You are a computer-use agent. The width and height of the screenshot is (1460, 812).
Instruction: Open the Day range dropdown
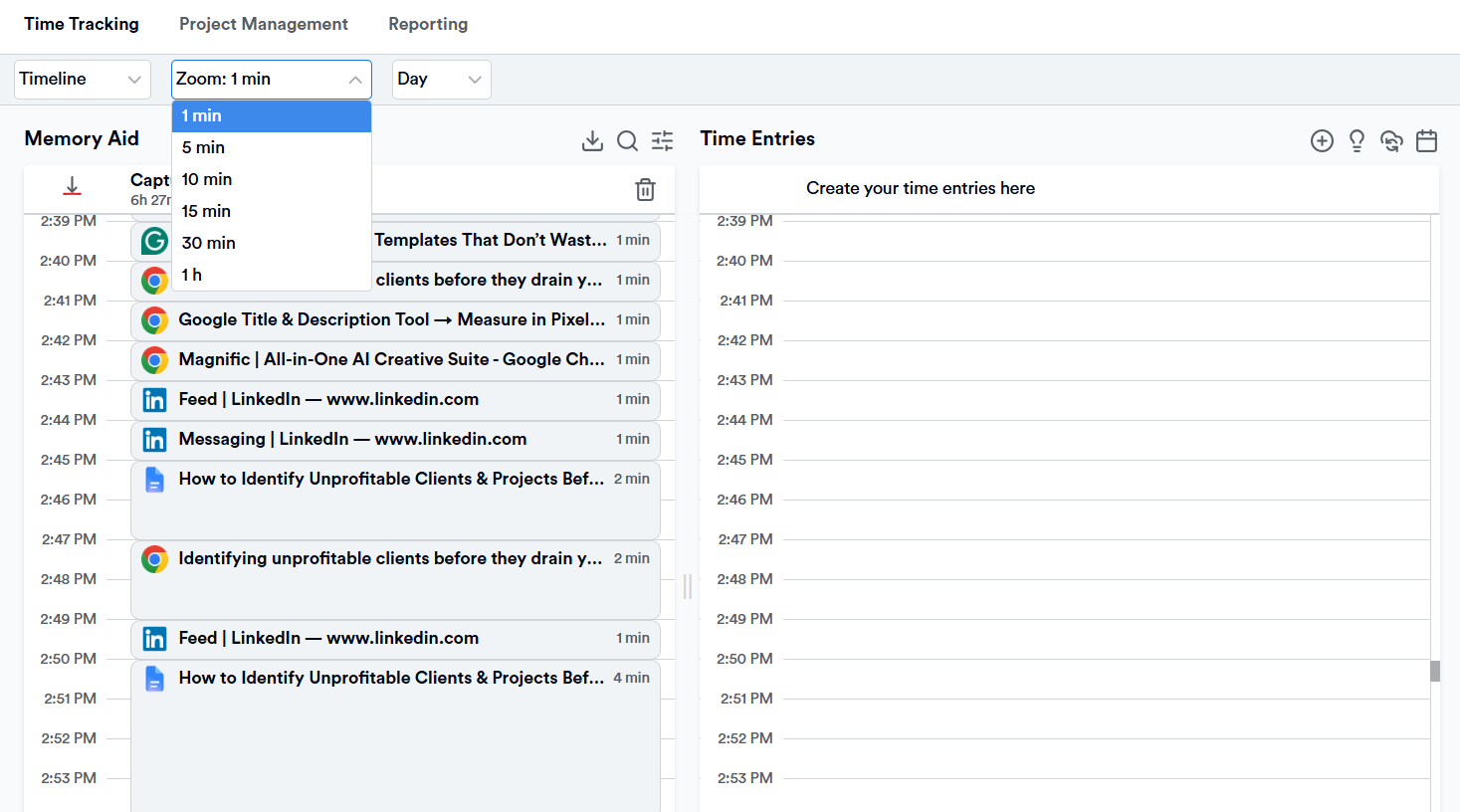coord(442,80)
